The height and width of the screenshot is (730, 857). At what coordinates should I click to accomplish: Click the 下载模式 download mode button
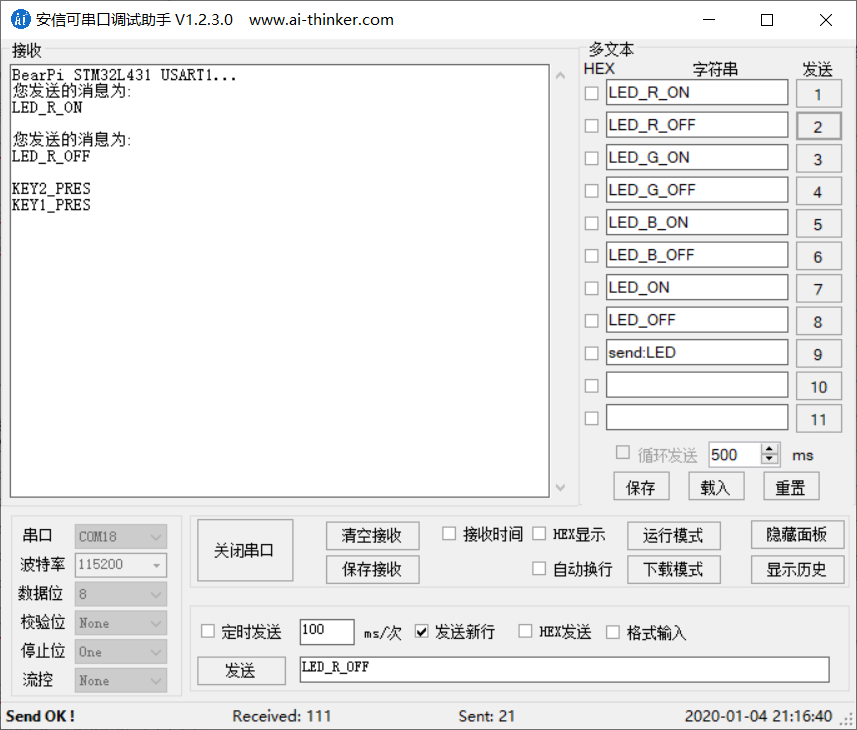(673, 569)
